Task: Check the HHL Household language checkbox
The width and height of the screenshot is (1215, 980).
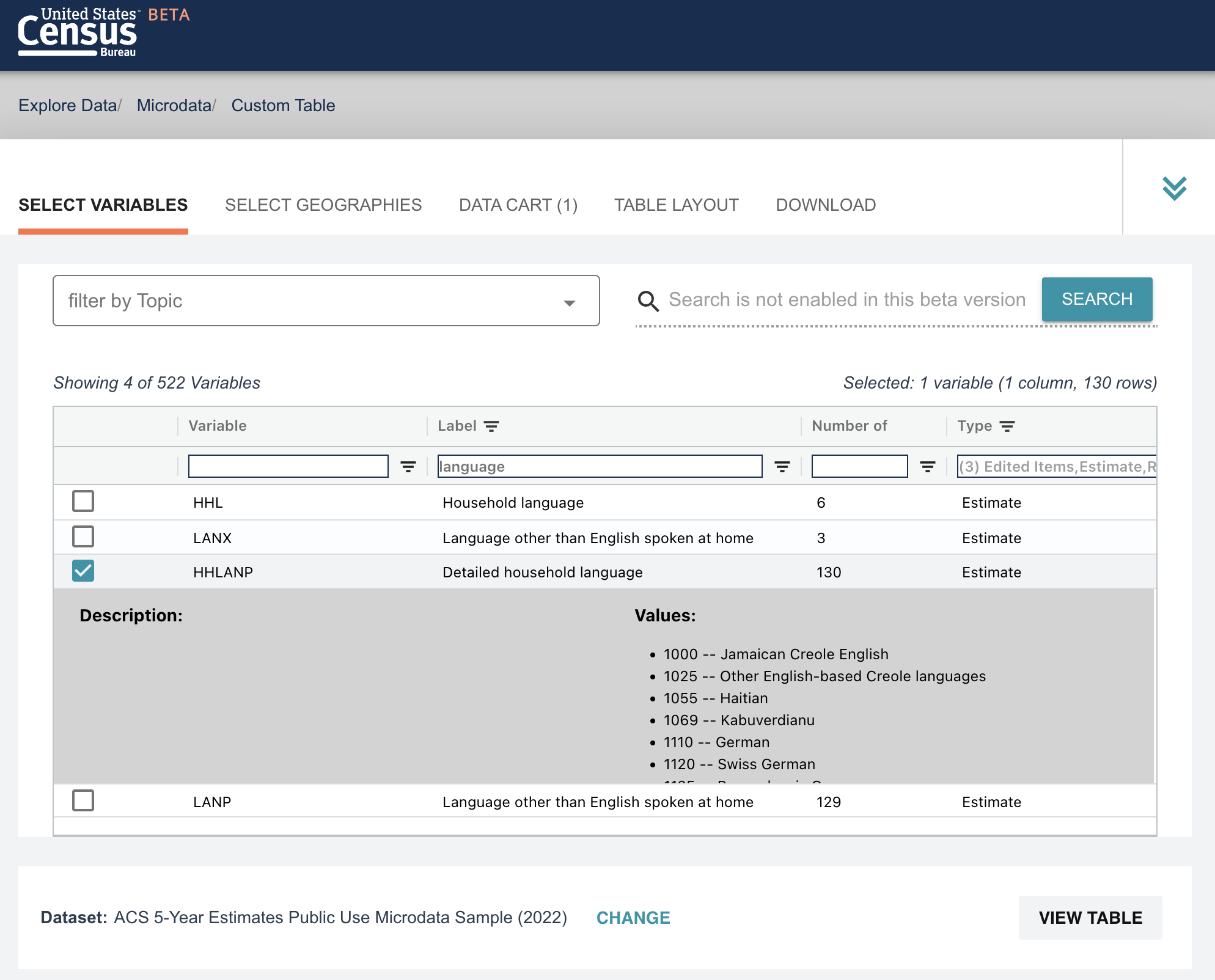Action: [x=83, y=502]
